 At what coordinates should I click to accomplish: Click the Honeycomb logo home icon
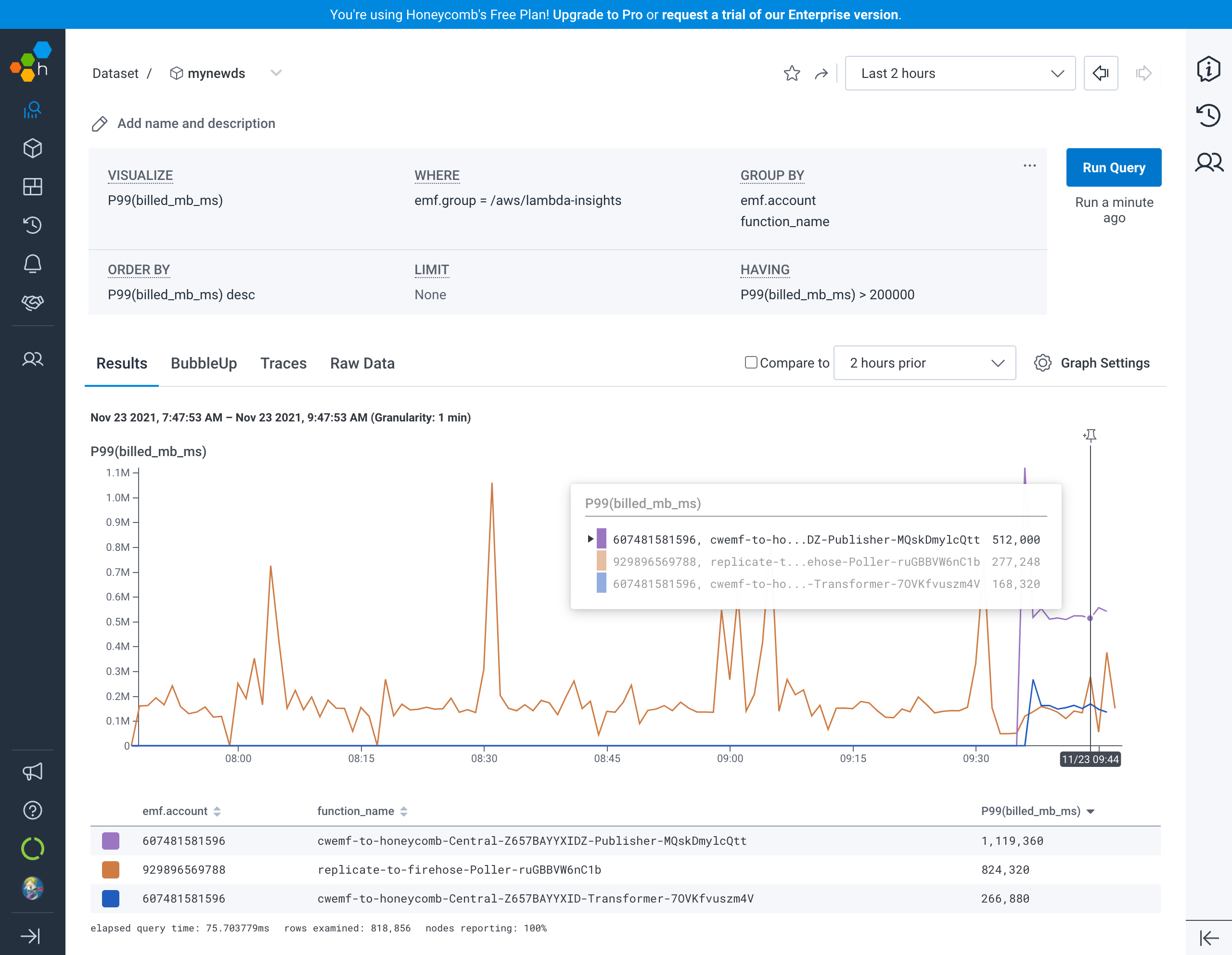[x=31, y=62]
